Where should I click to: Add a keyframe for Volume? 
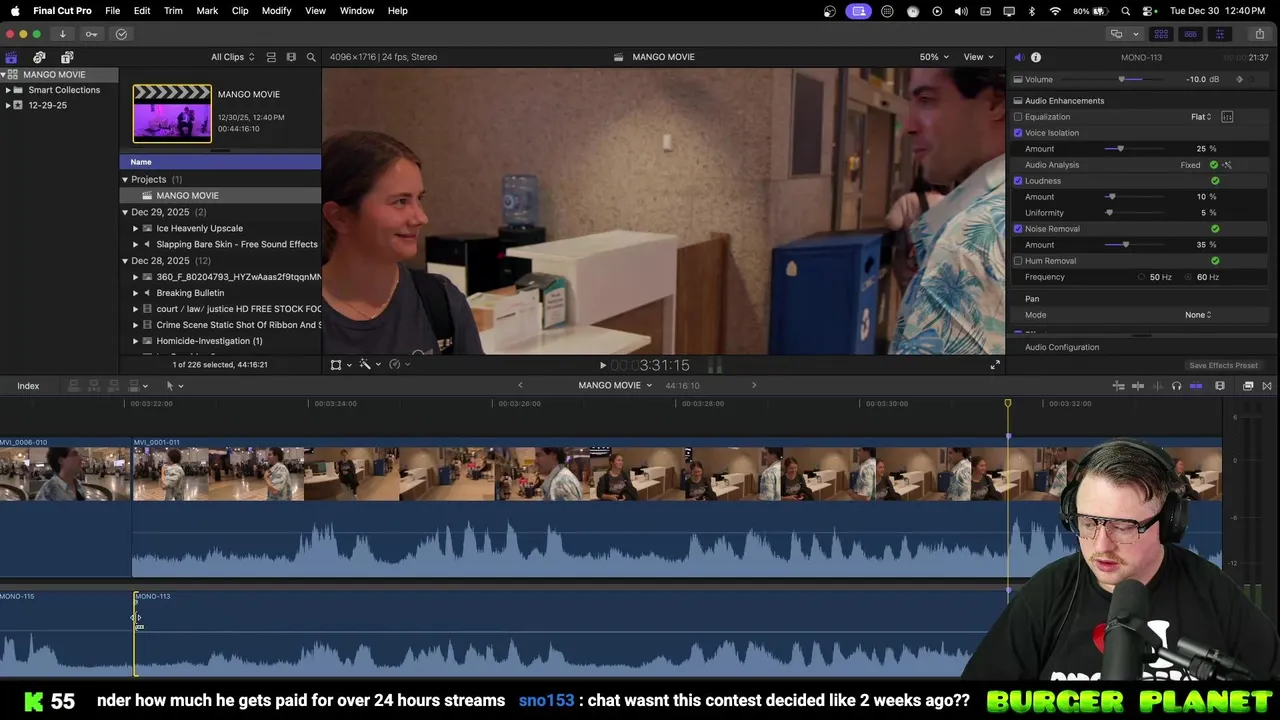tap(1240, 79)
